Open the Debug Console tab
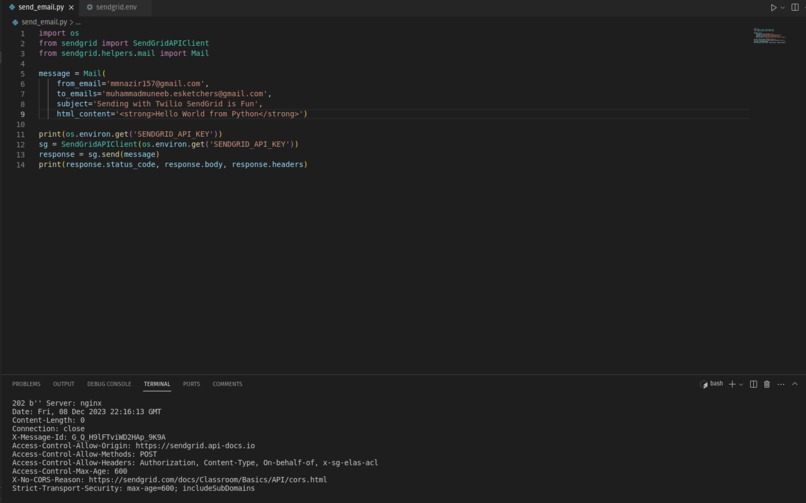 tap(109, 384)
